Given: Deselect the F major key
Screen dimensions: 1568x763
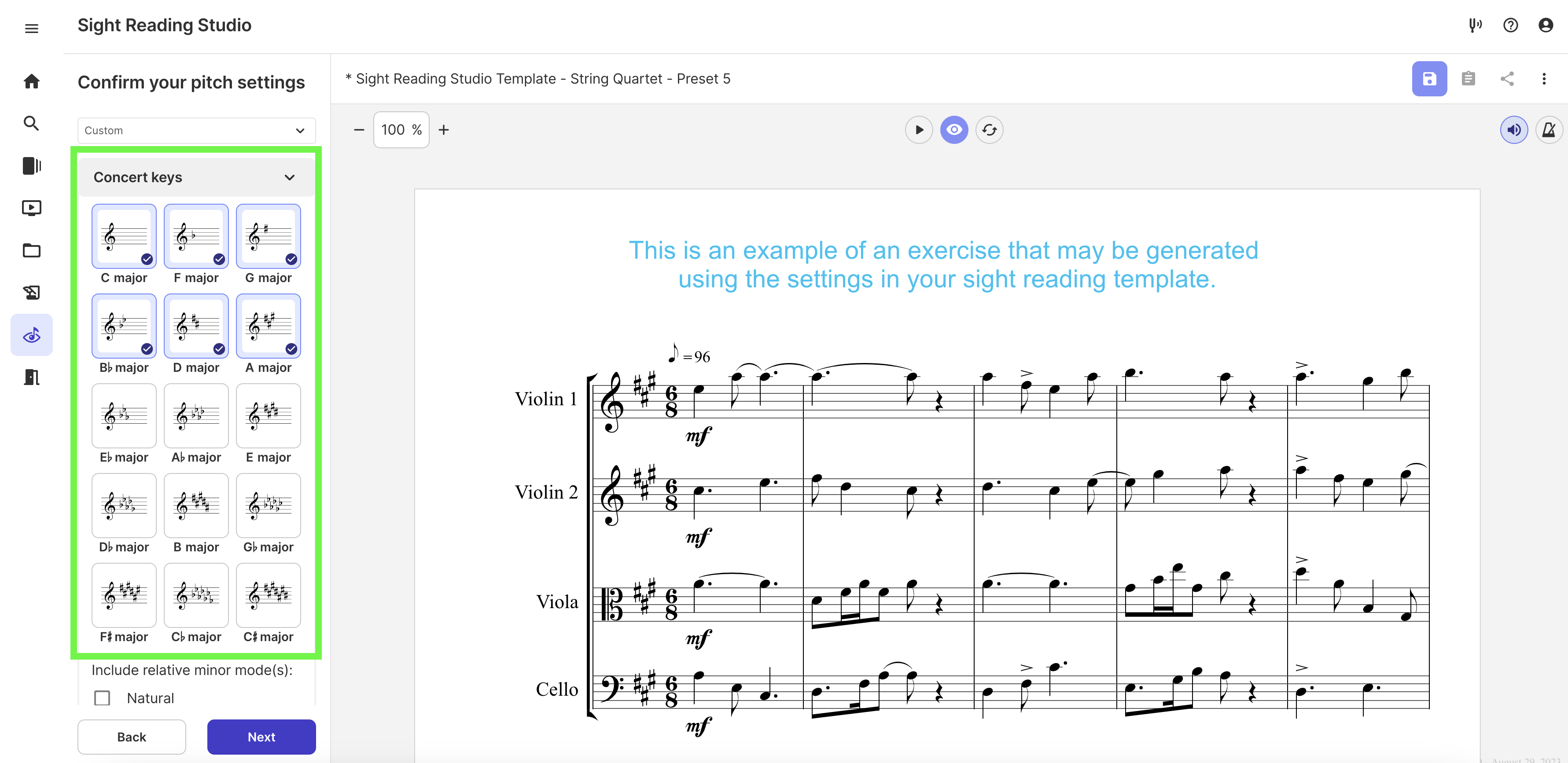Looking at the screenshot, I should coord(196,236).
